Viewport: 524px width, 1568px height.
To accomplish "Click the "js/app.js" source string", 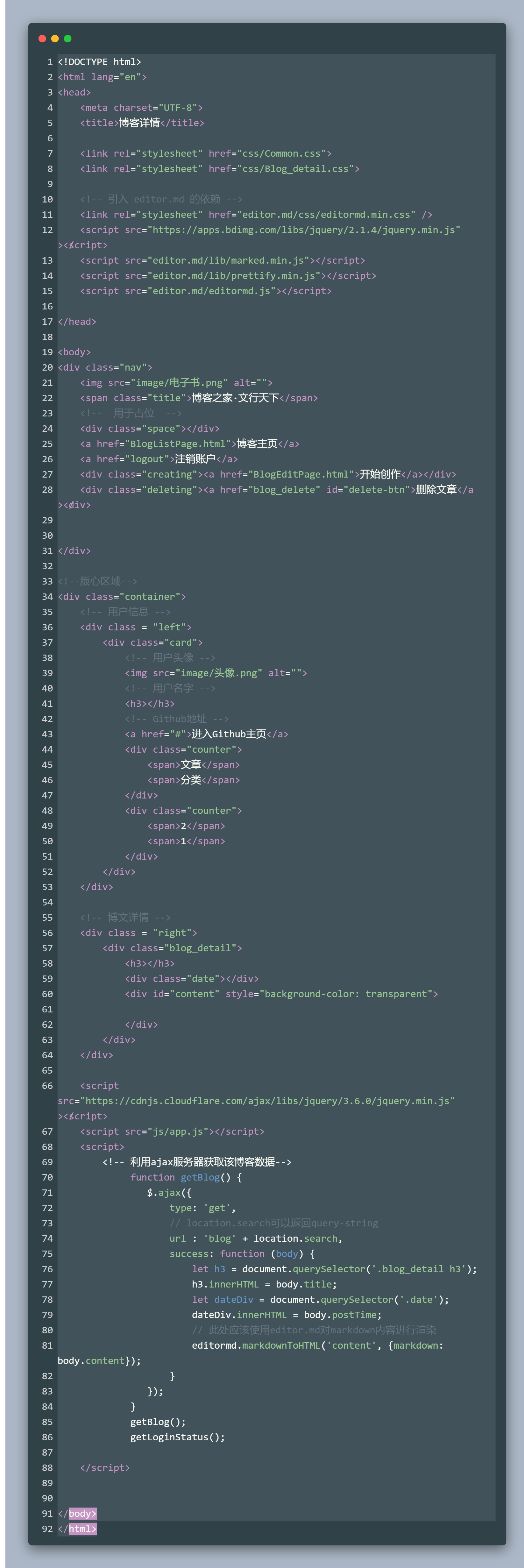I will [178, 1132].
